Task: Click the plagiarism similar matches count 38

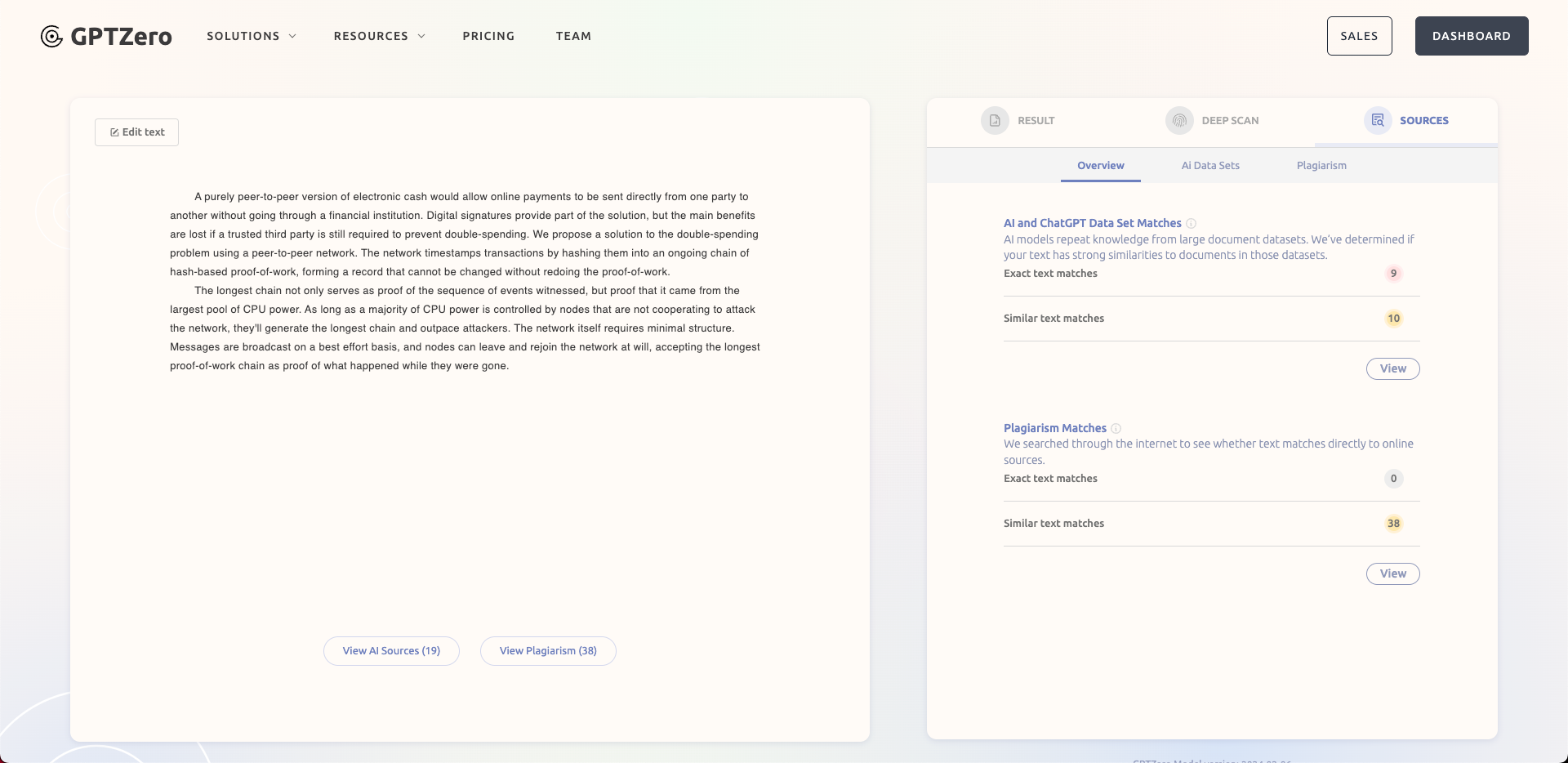Action: 1394,524
